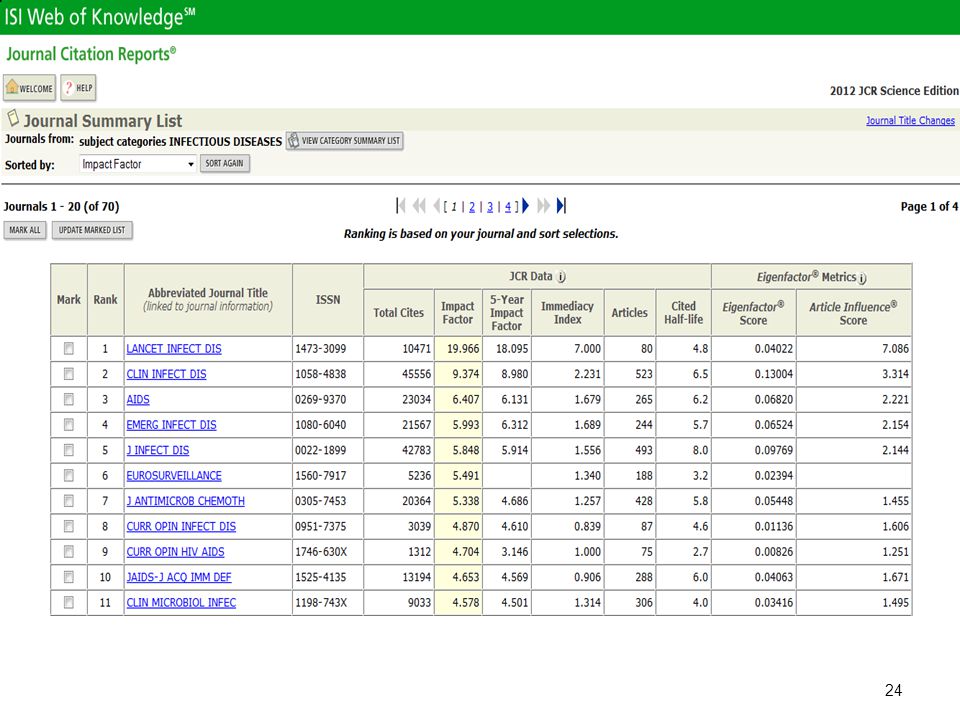960x720 pixels.
Task: Mark the CLIN MICROBIOL INFEC checkbox
Action: point(69,602)
